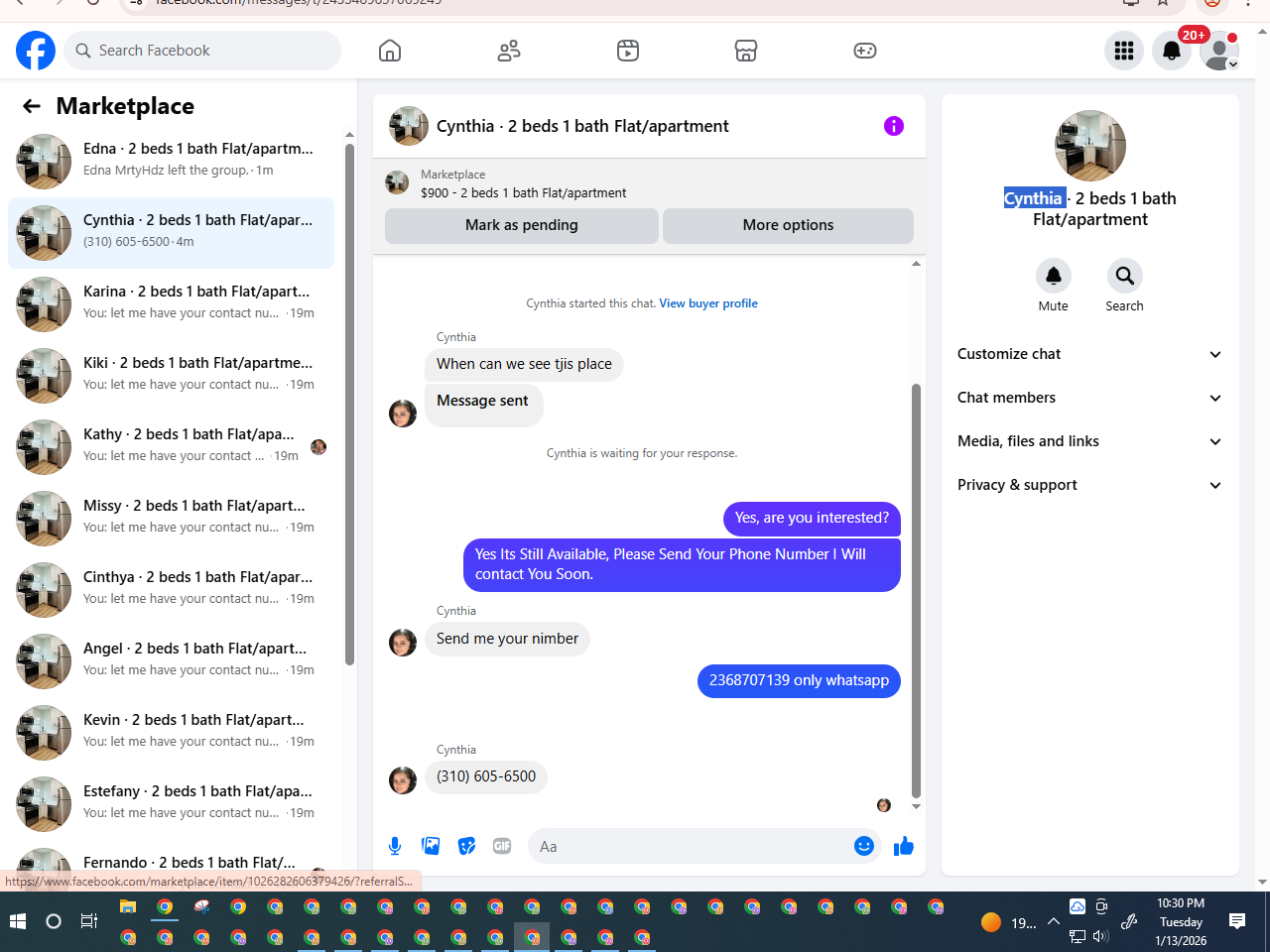Open the Home feed icon
The width and height of the screenshot is (1270, 952).
point(390,51)
